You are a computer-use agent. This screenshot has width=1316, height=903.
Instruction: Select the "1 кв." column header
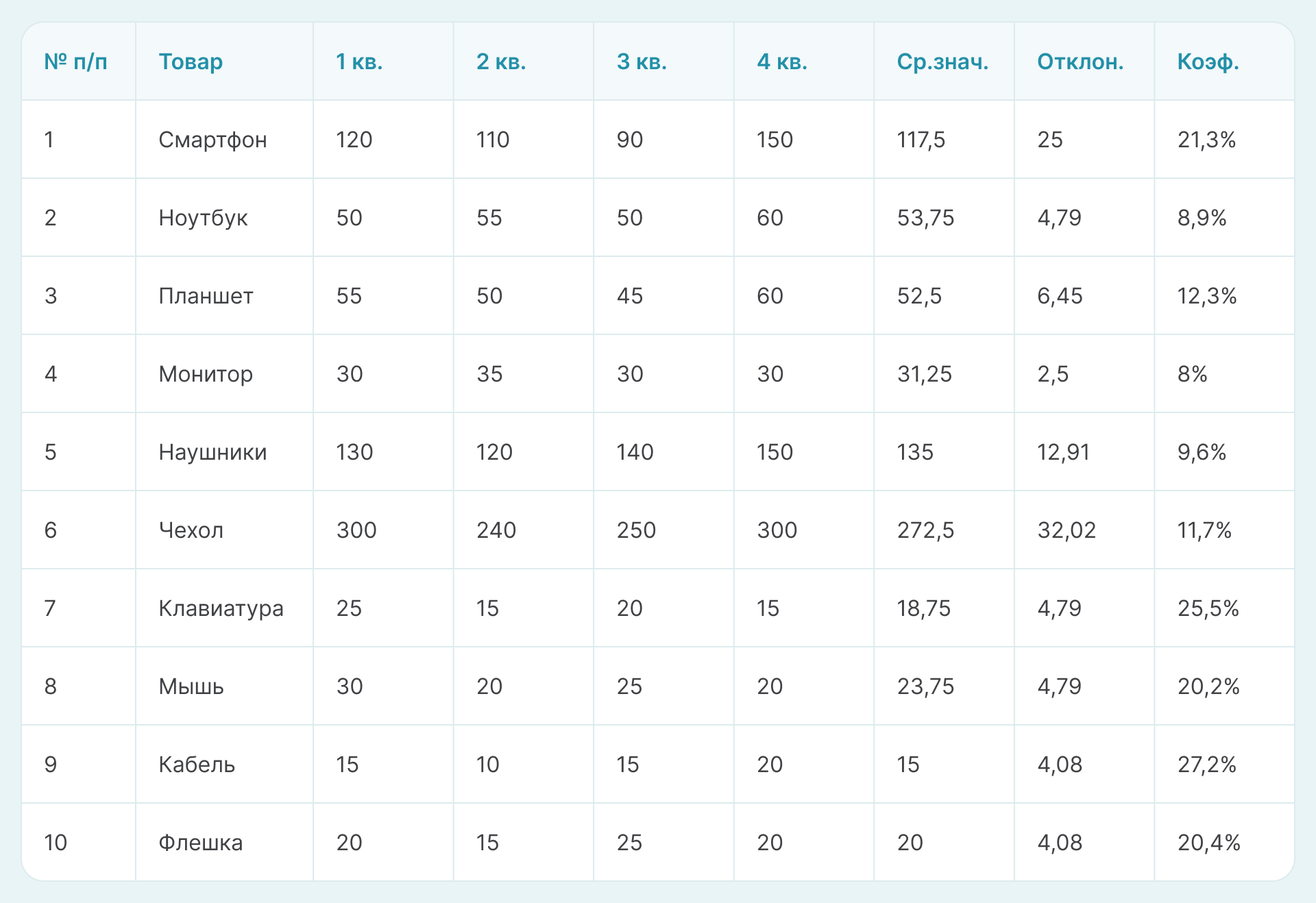[x=359, y=62]
